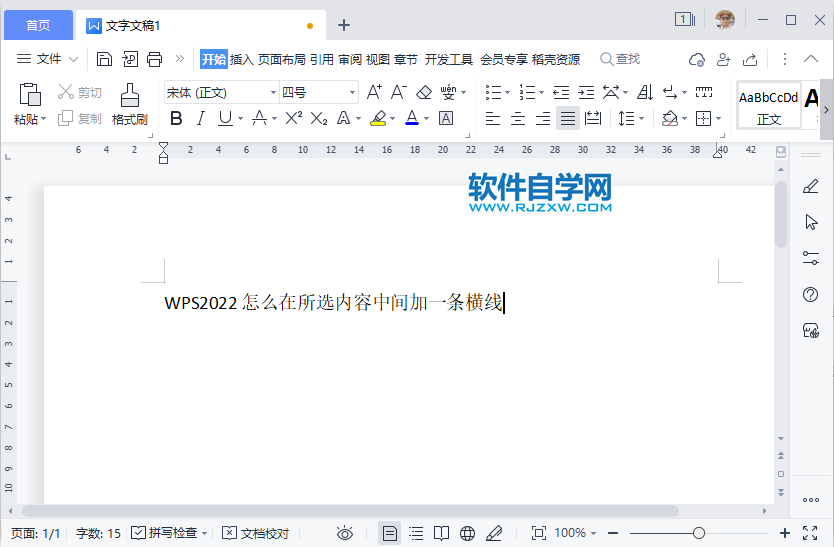The image size is (834, 547).
Task: Decrease paragraph indent
Action: 561,93
